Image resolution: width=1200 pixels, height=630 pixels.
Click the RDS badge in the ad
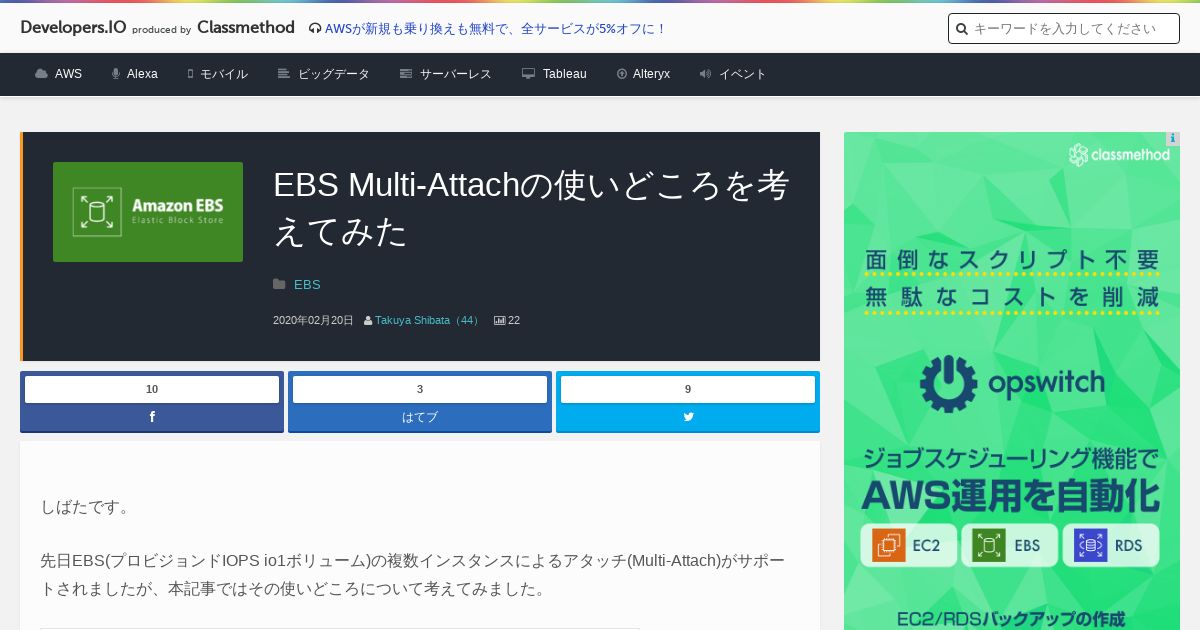click(1111, 546)
